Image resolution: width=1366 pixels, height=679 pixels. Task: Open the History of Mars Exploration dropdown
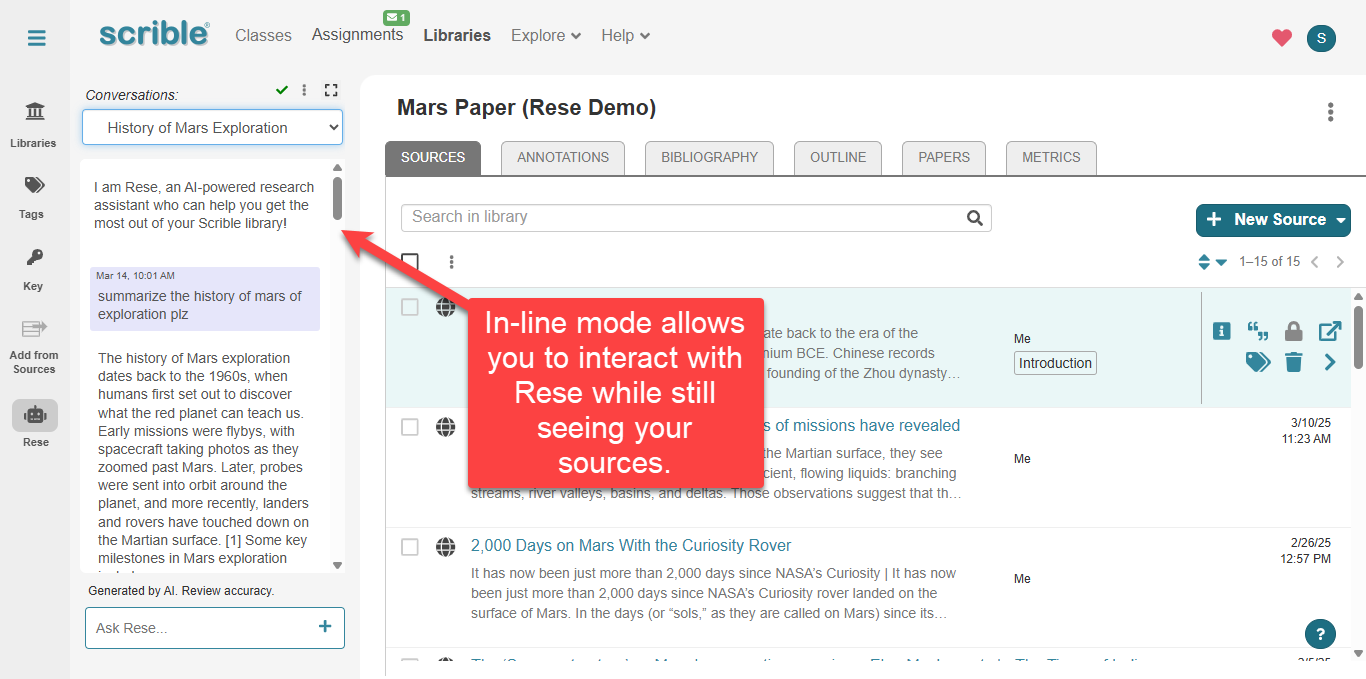(x=212, y=128)
